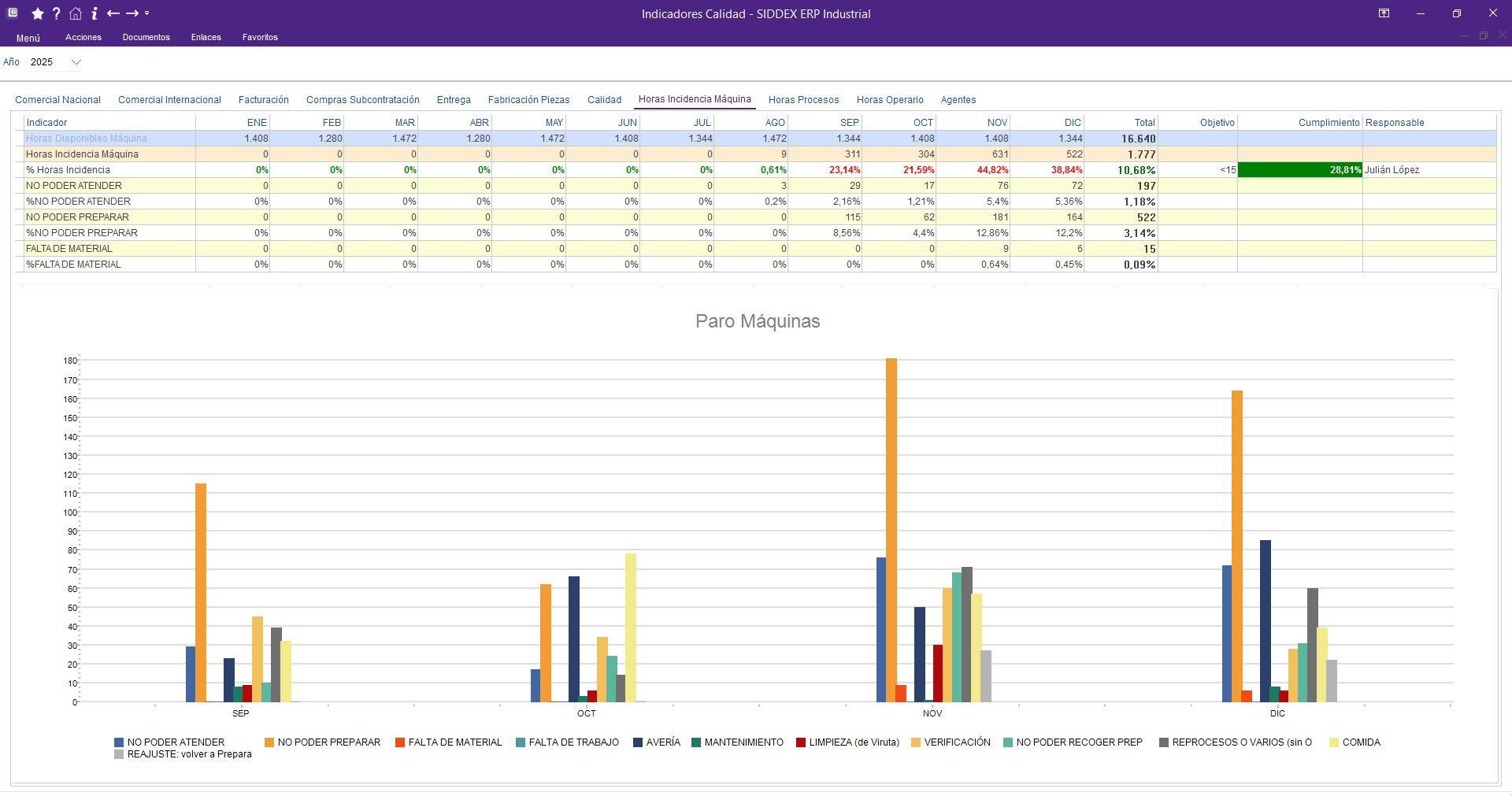Open the Acciones menu
This screenshot has height=796, width=1512.
pyautogui.click(x=83, y=38)
